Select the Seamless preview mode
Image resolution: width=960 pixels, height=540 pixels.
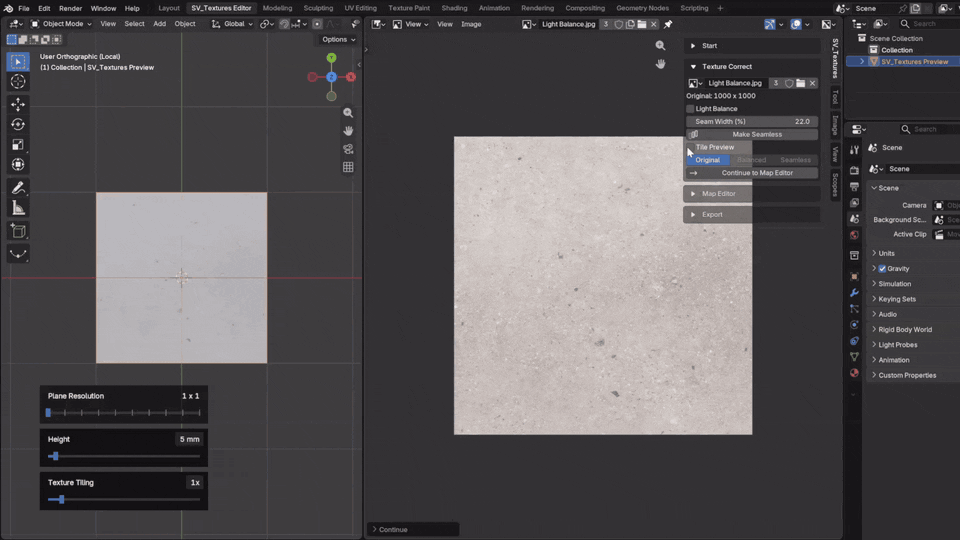point(795,160)
